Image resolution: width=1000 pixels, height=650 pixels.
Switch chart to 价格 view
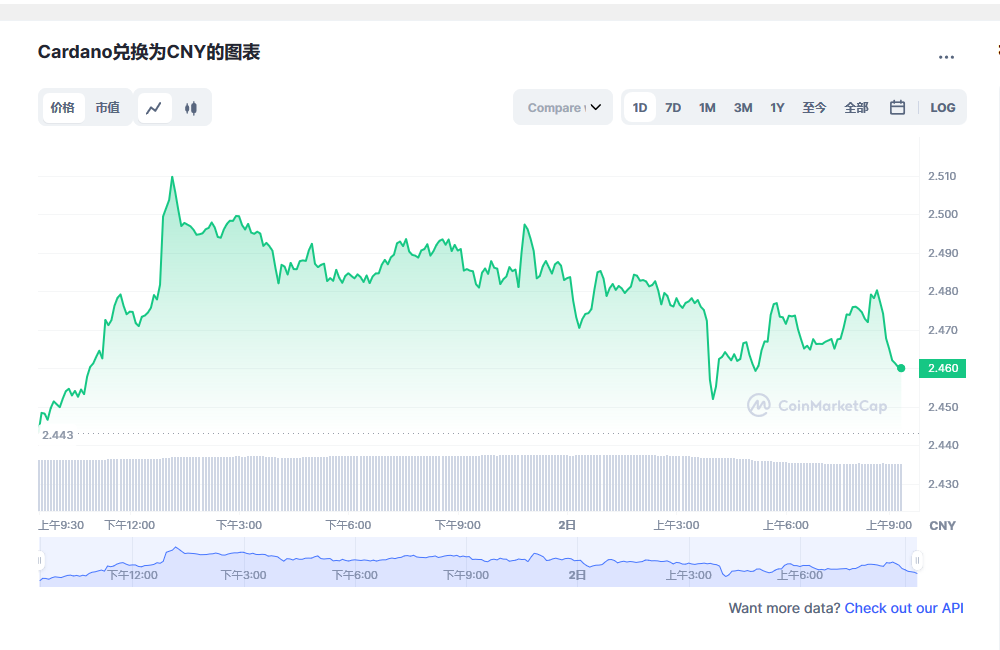click(62, 107)
